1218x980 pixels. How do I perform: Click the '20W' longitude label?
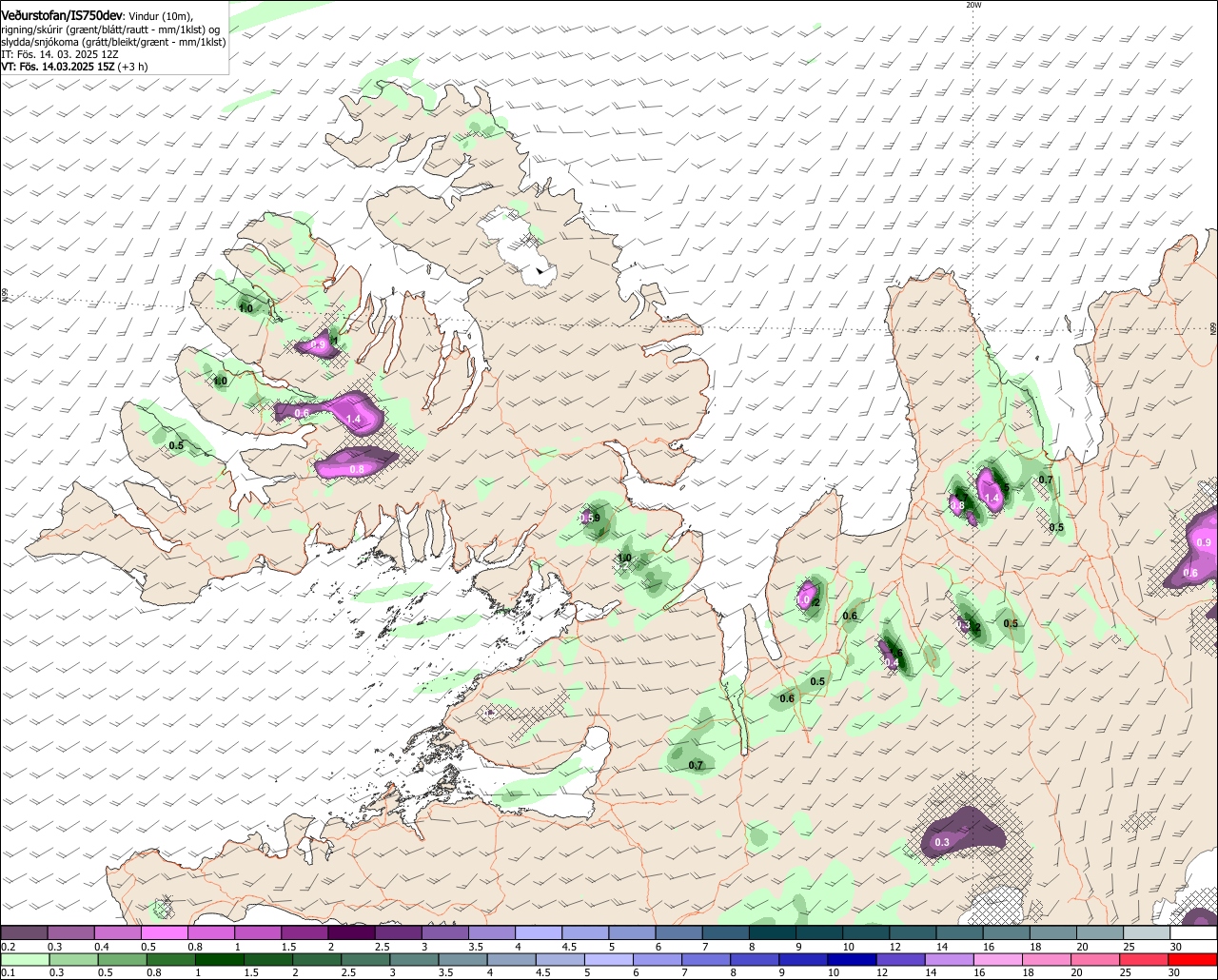pyautogui.click(x=972, y=5)
